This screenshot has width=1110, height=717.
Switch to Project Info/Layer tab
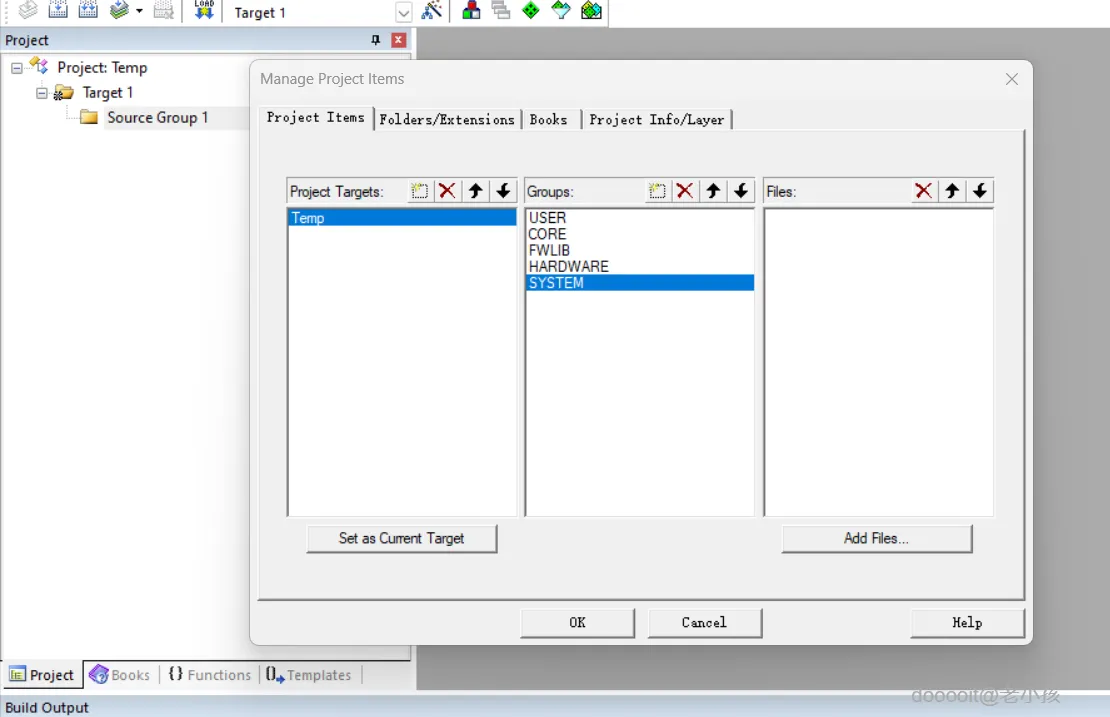point(657,120)
